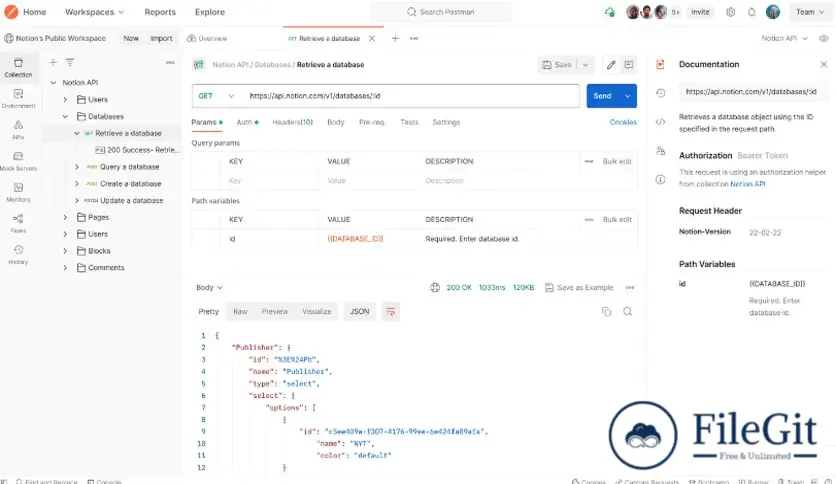This screenshot has width=836, height=484.
Task: Click the environment quick look eye icon
Action: (824, 38)
